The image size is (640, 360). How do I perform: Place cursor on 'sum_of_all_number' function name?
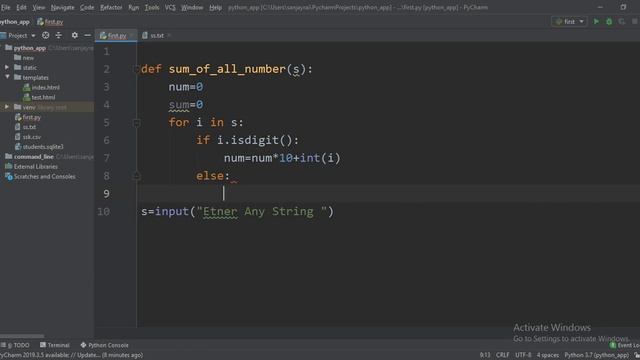(227, 69)
